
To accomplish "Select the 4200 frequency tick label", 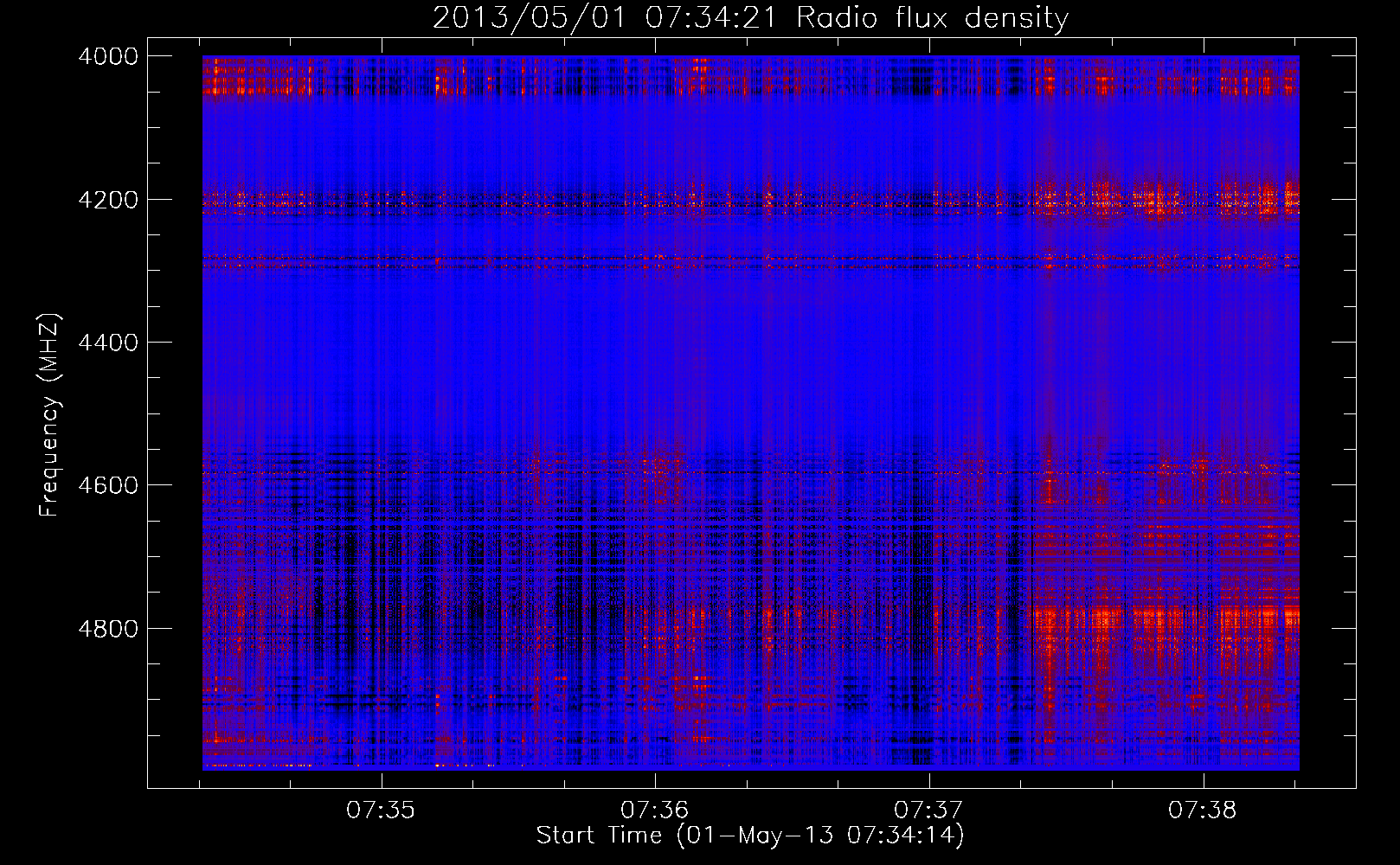I will [108, 200].
